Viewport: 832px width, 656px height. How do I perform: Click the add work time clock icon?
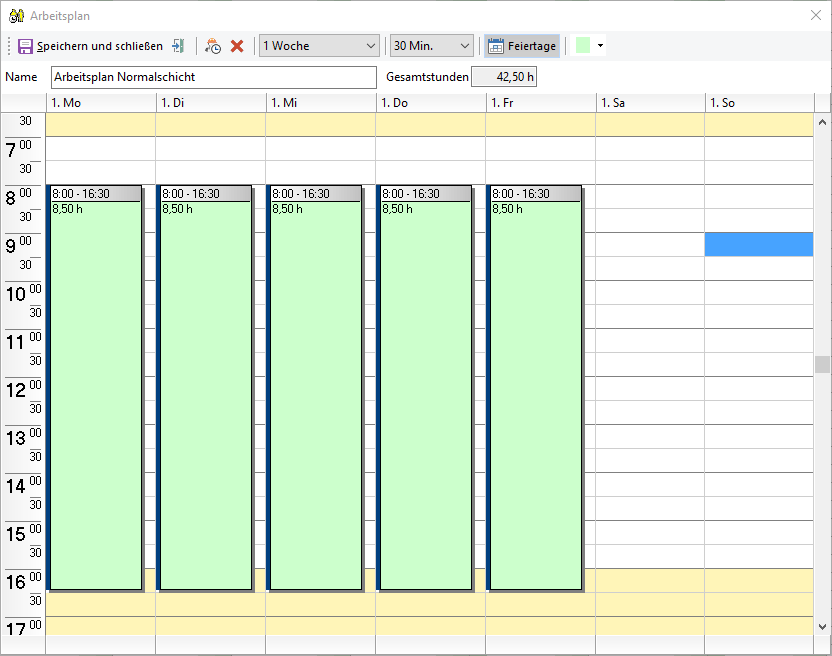coord(213,46)
